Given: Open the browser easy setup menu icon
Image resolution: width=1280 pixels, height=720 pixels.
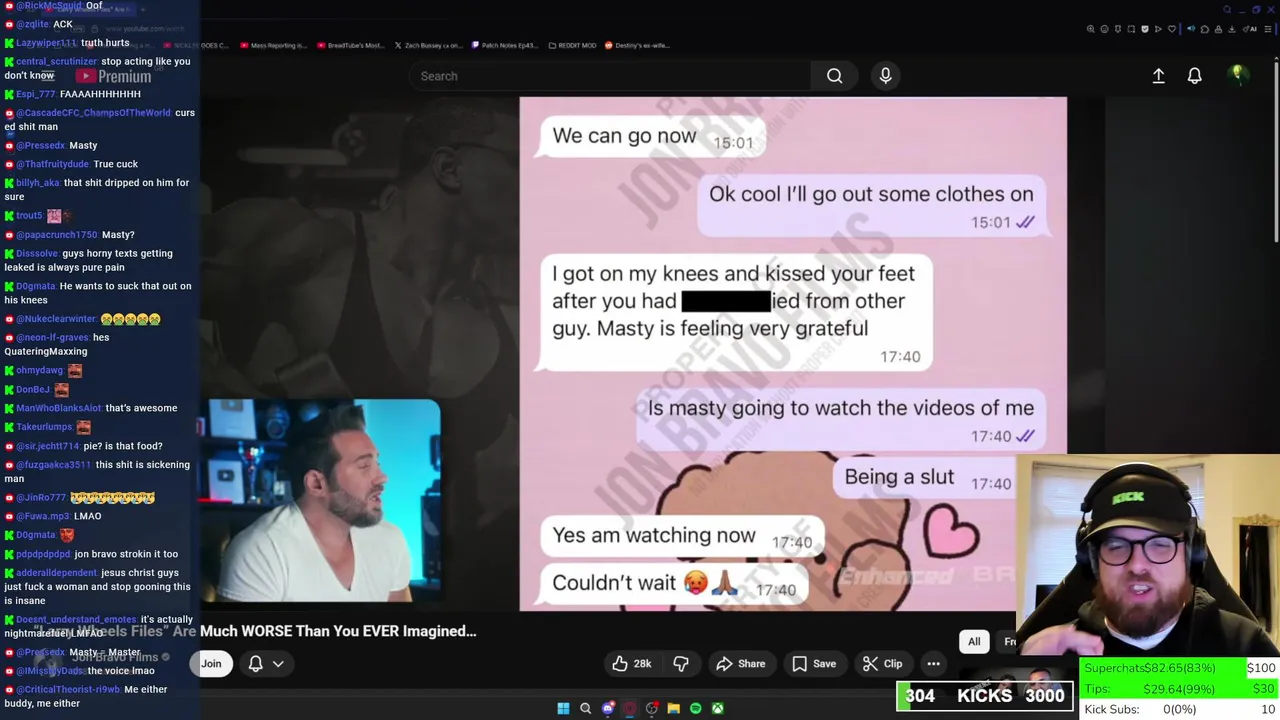Looking at the screenshot, I should 1268,29.
